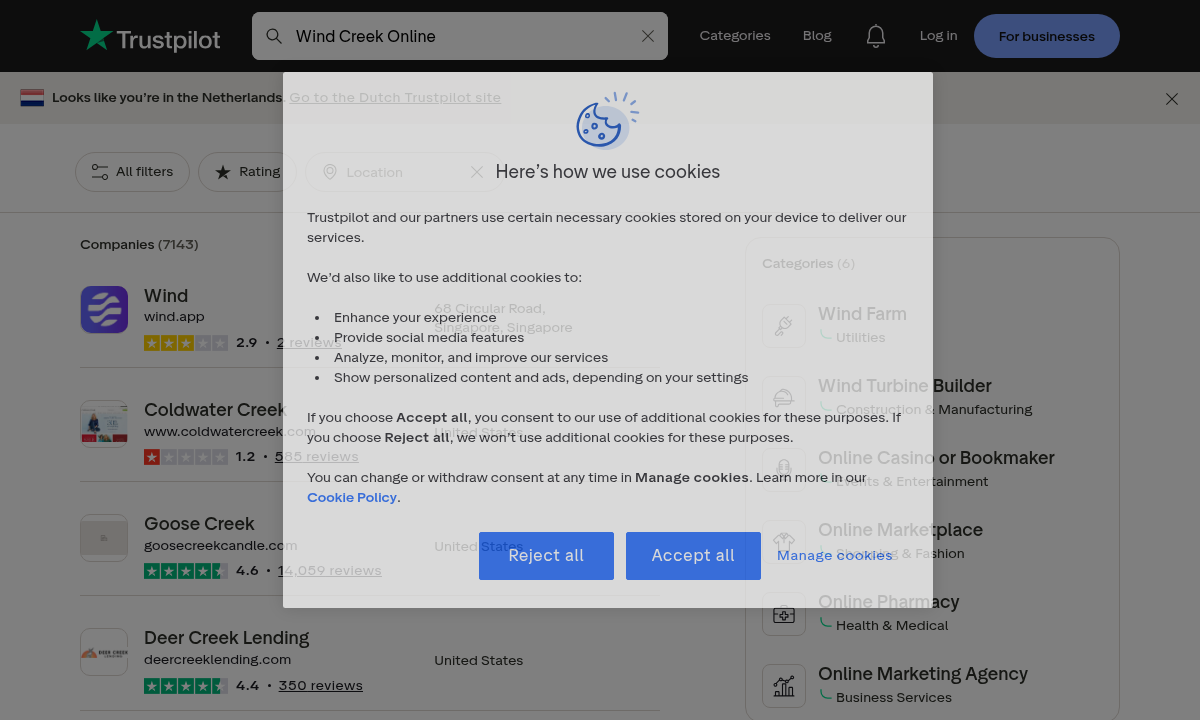1200x720 pixels.
Task: Clear the search field with the X icon
Action: pyautogui.click(x=648, y=36)
